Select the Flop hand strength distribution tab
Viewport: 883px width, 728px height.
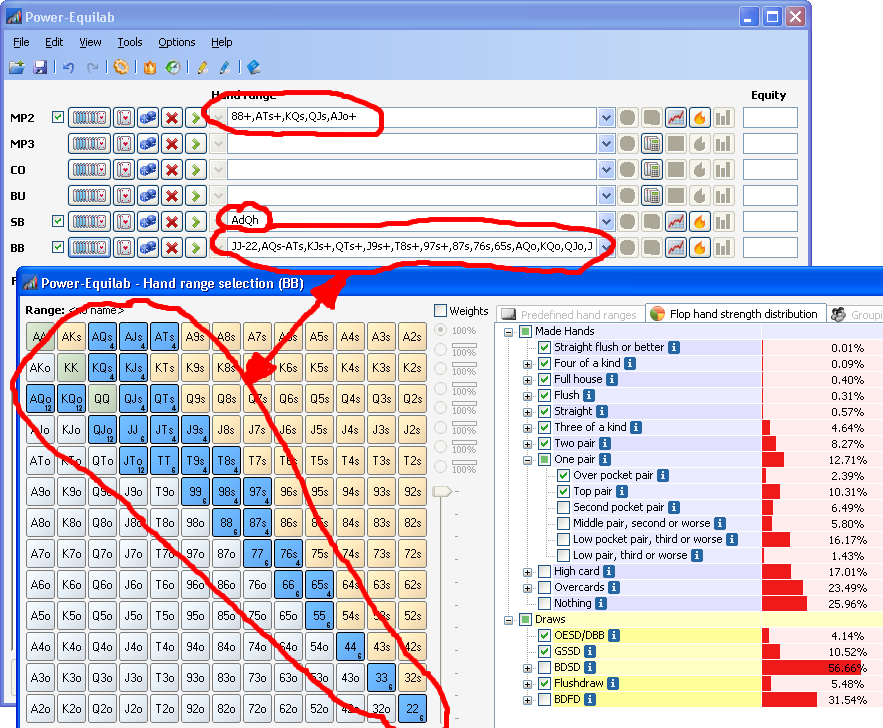735,314
